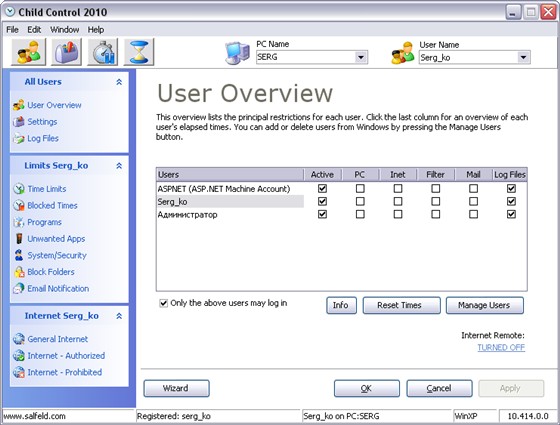Open the User Name dropdown
The width and height of the screenshot is (560, 425).
click(523, 58)
